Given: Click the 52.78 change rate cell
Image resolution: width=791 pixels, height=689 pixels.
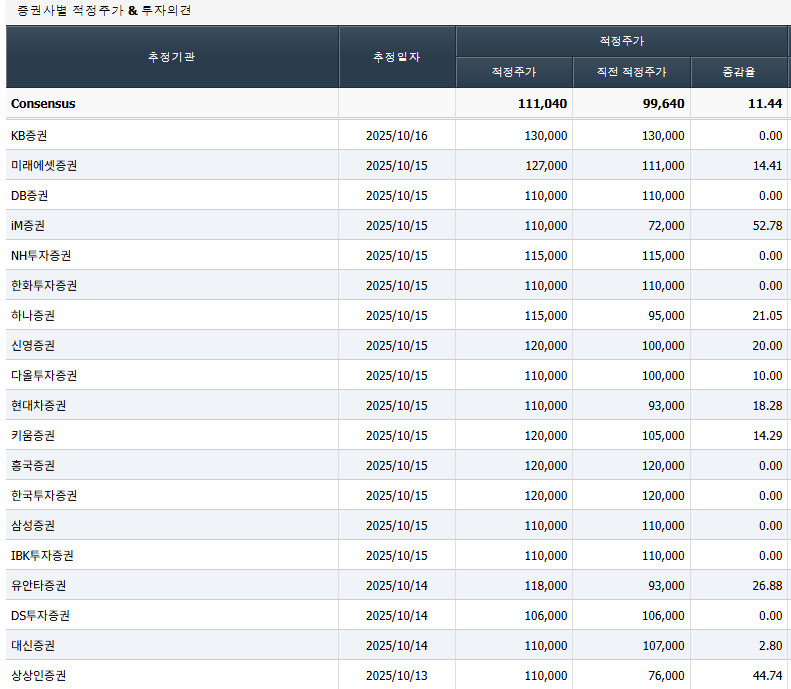Looking at the screenshot, I should pyautogui.click(x=767, y=225).
